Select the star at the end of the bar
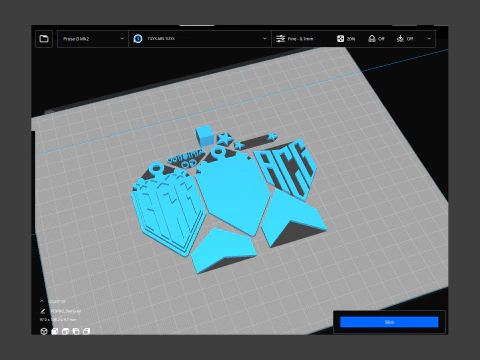This screenshot has height=360, width=480. pyautogui.click(x=272, y=136)
